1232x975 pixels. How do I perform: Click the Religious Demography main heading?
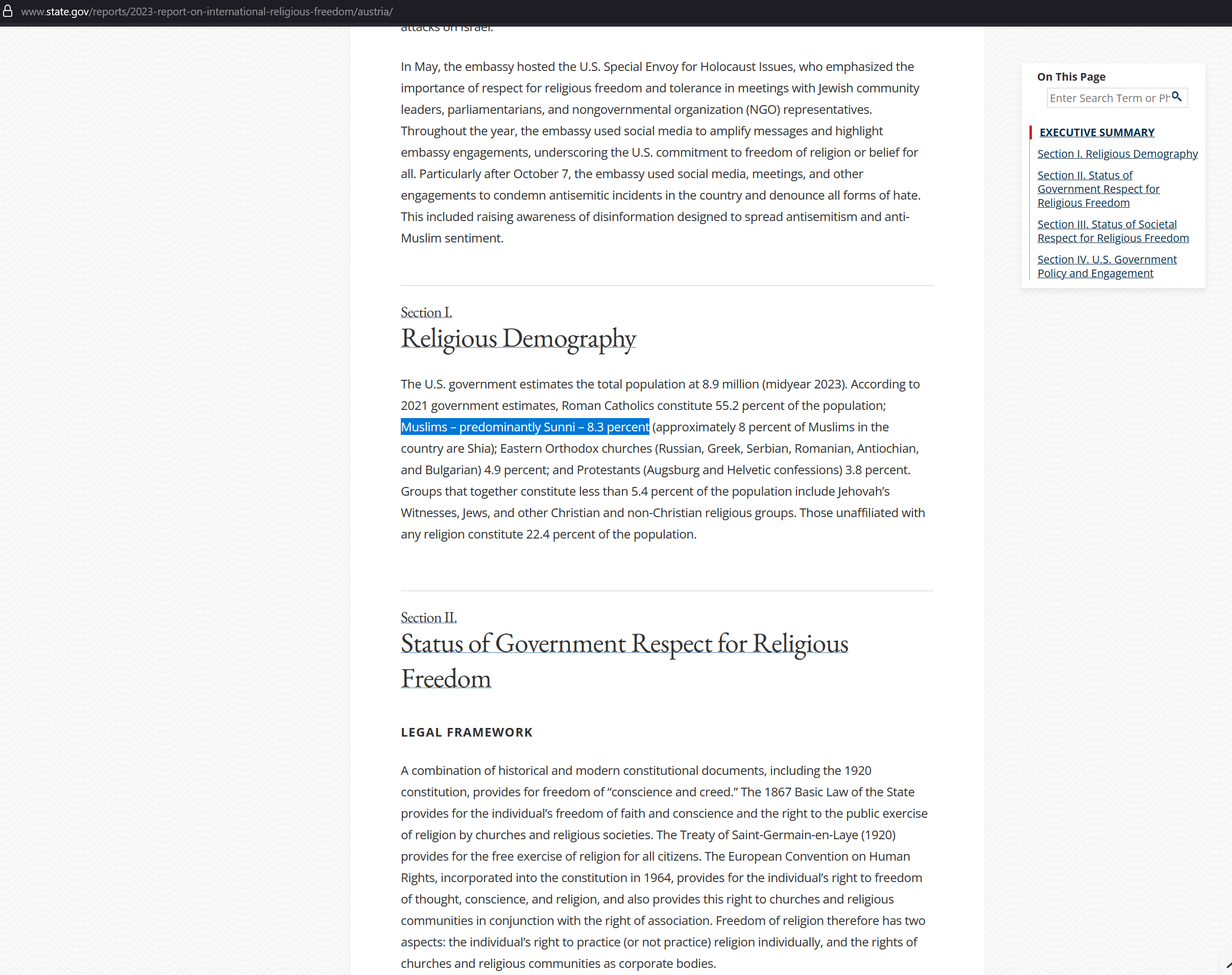pos(518,338)
